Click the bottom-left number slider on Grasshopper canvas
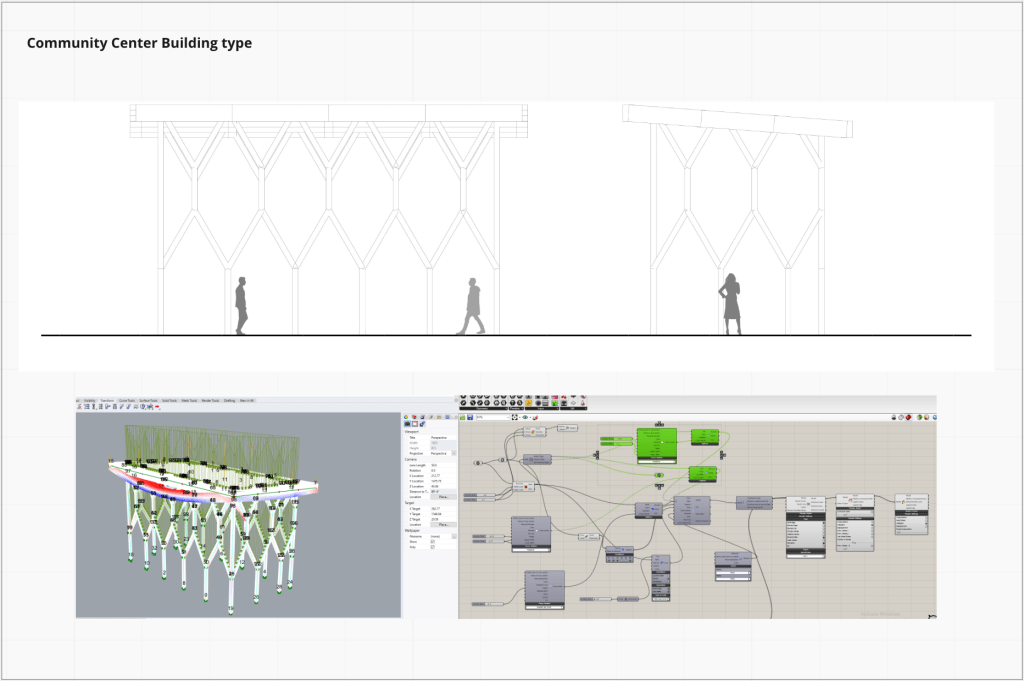This screenshot has width=1024, height=681. coord(485,603)
